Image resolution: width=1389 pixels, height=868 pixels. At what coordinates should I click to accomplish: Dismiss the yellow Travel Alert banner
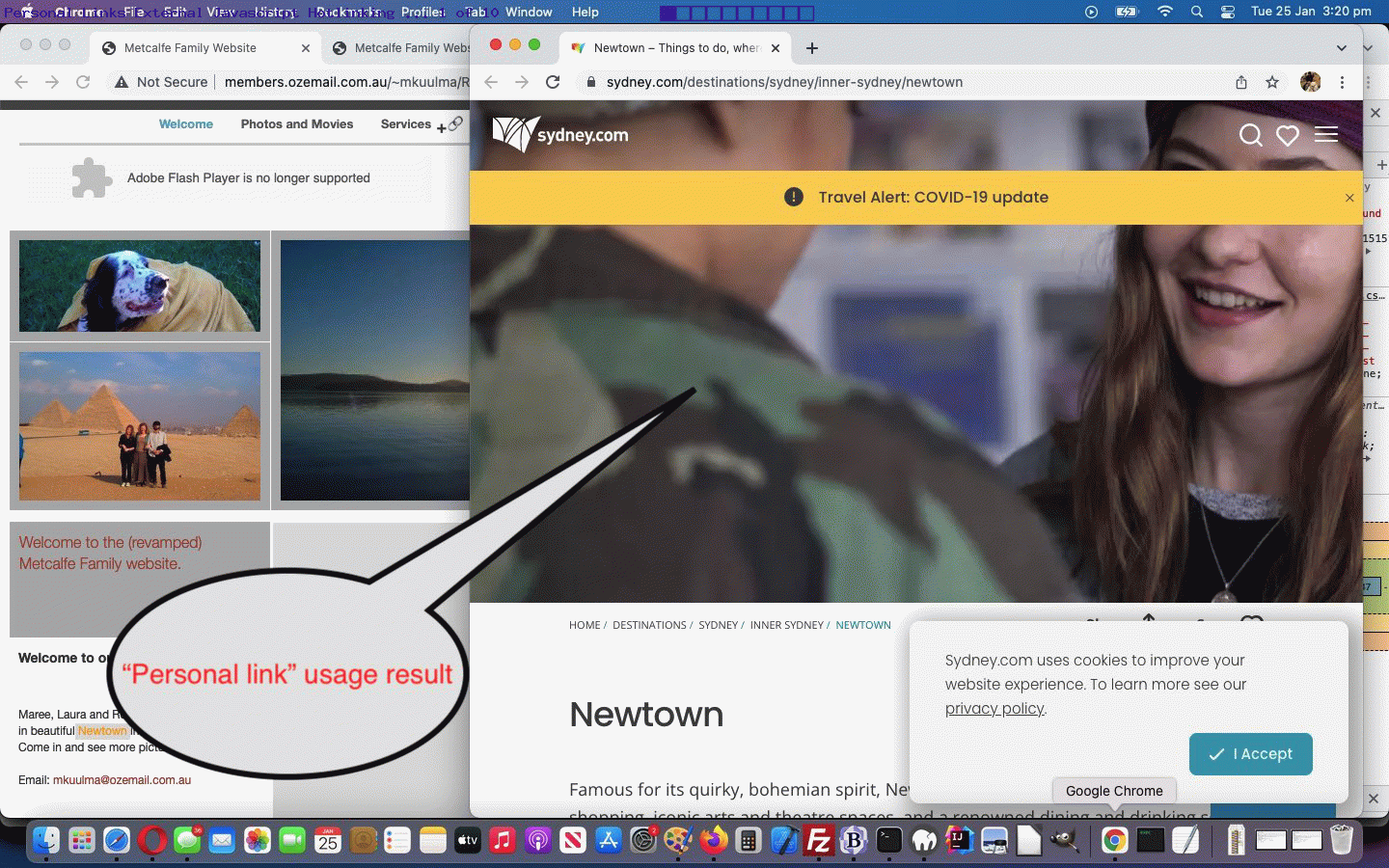coord(1349,198)
